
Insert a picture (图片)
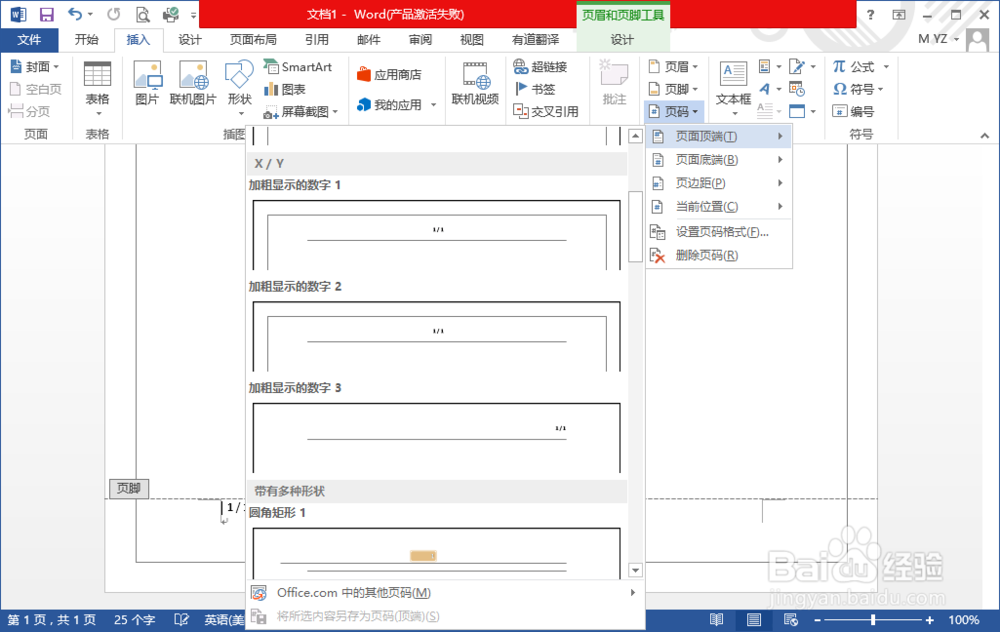pos(147,84)
